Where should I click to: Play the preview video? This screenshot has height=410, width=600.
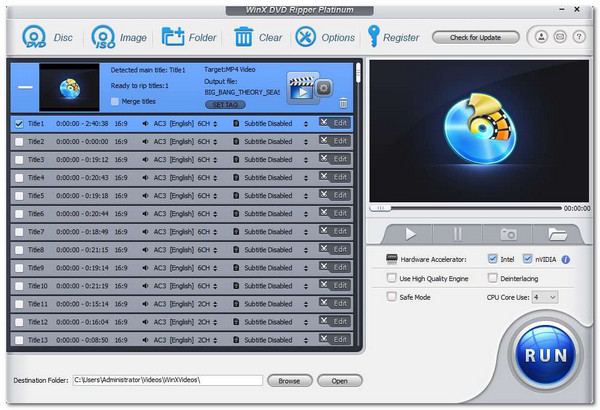coord(410,234)
